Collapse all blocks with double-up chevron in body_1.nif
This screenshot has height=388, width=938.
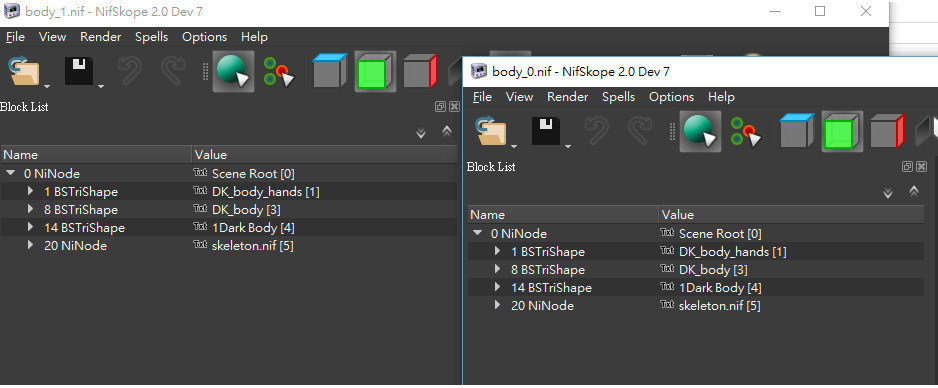(447, 132)
